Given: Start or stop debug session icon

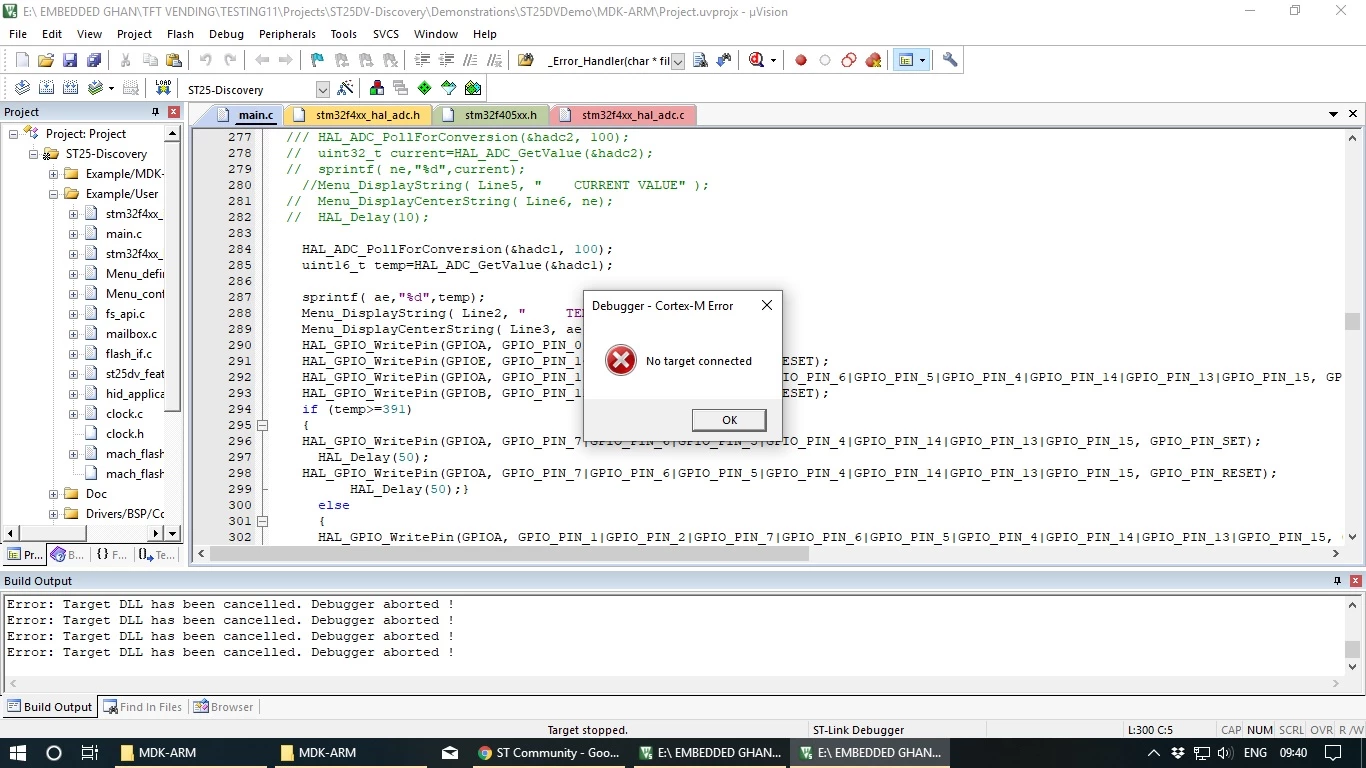Looking at the screenshot, I should click(757, 60).
